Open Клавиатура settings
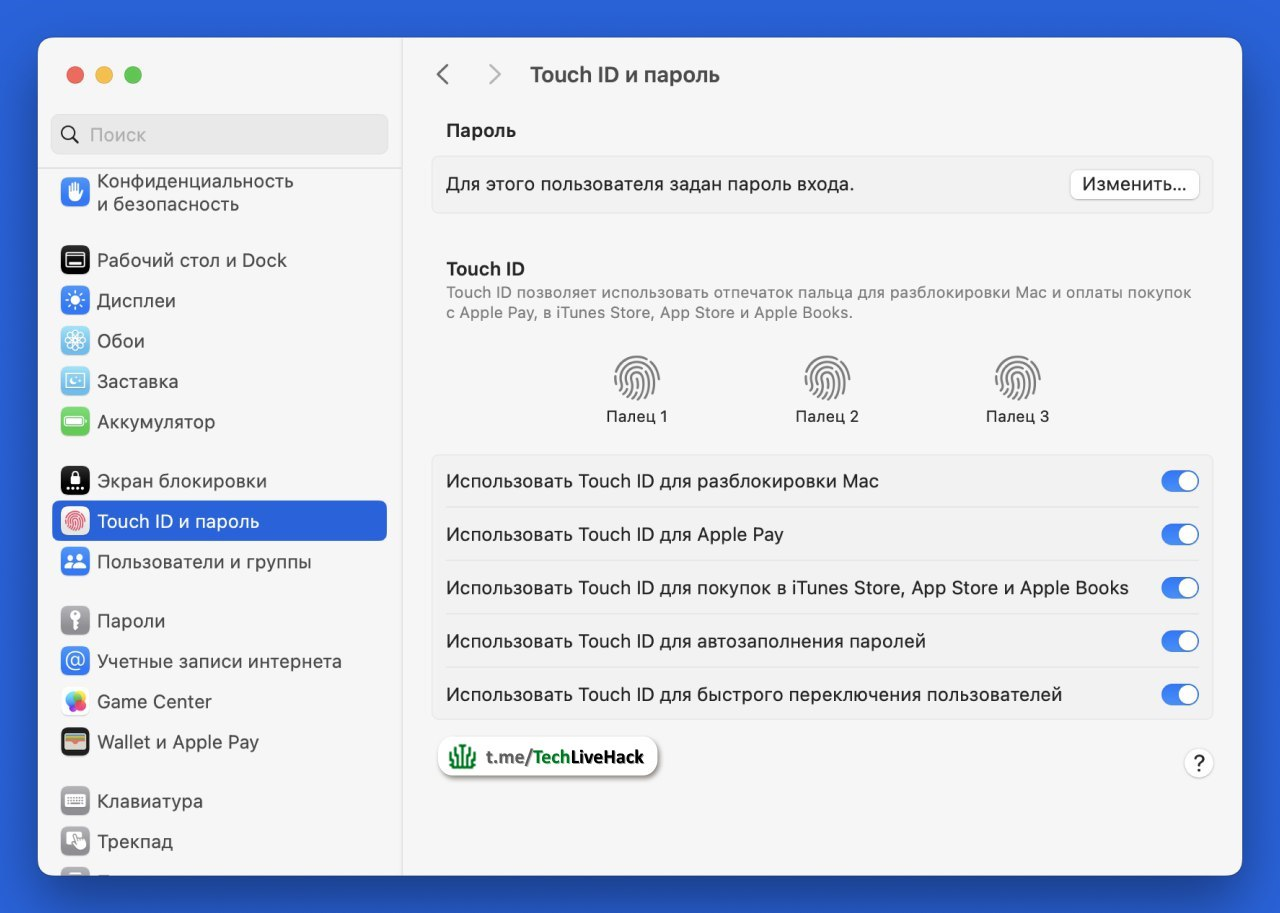 (219, 801)
